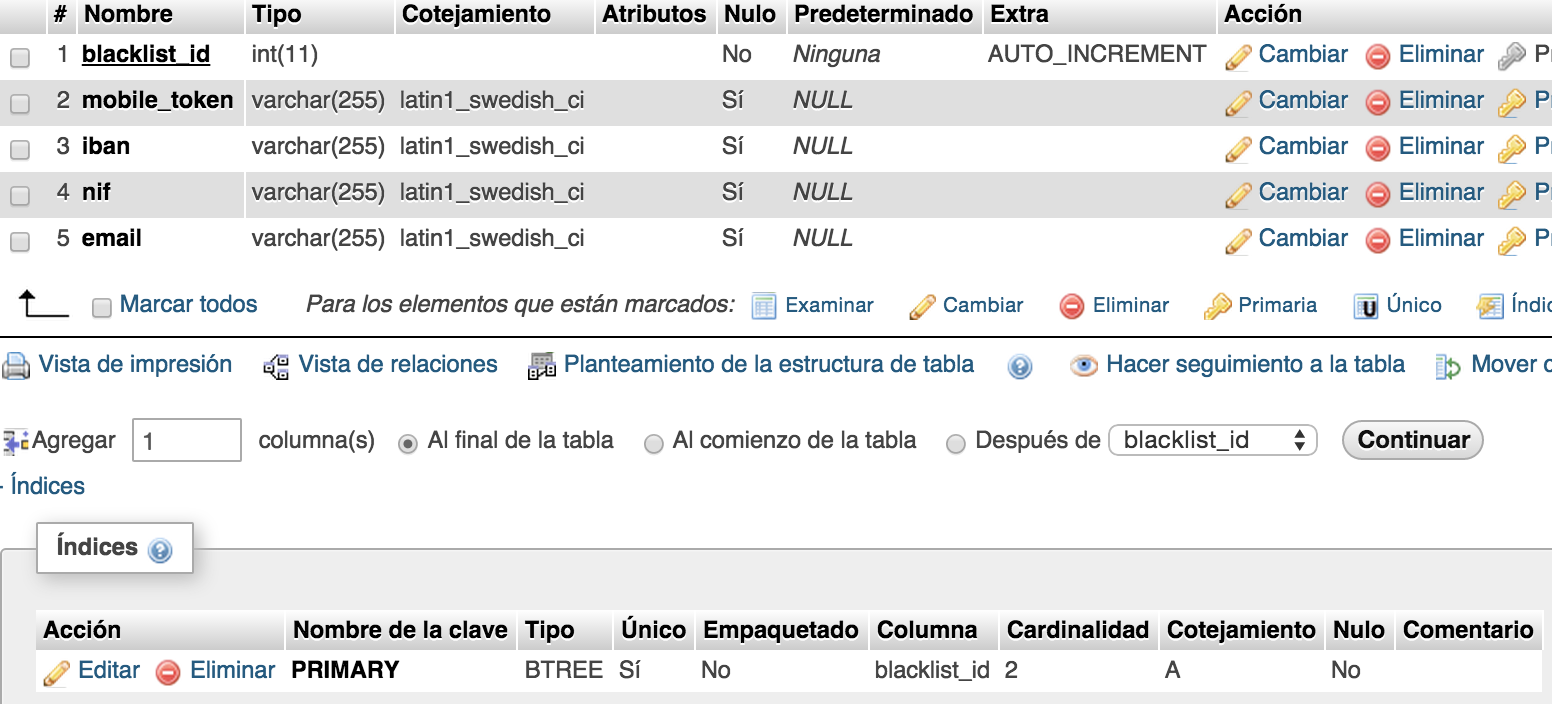Click the columns count input field
Image resolution: width=1552 pixels, height=704 pixels.
click(187, 440)
